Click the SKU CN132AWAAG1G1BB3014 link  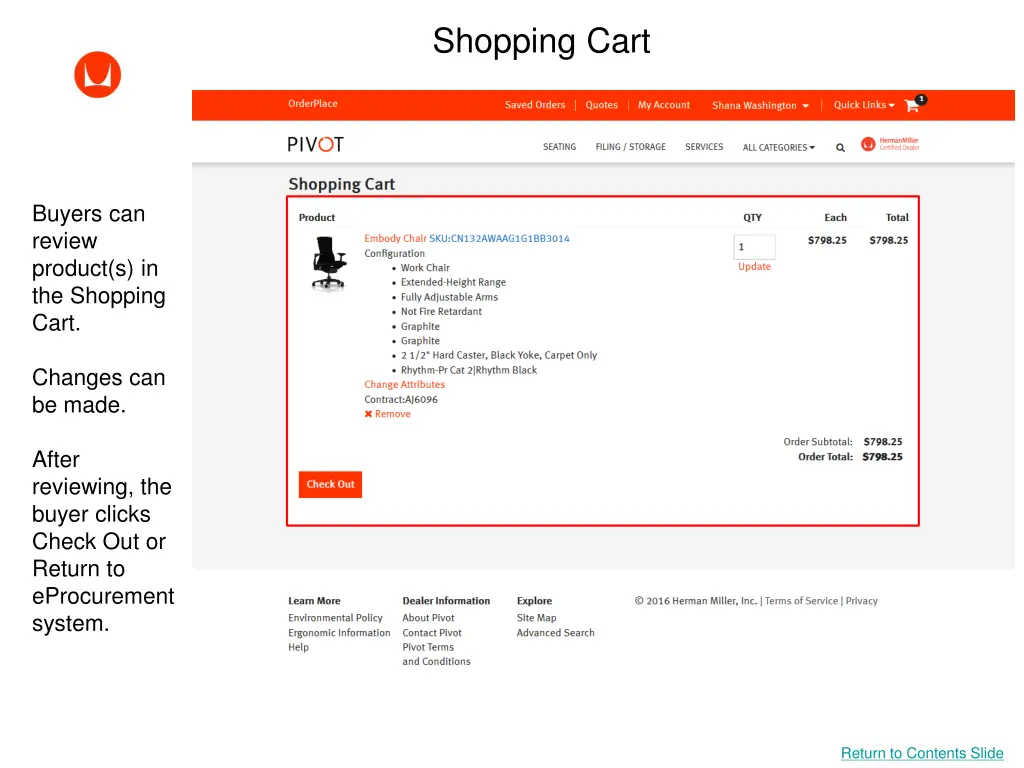click(500, 238)
